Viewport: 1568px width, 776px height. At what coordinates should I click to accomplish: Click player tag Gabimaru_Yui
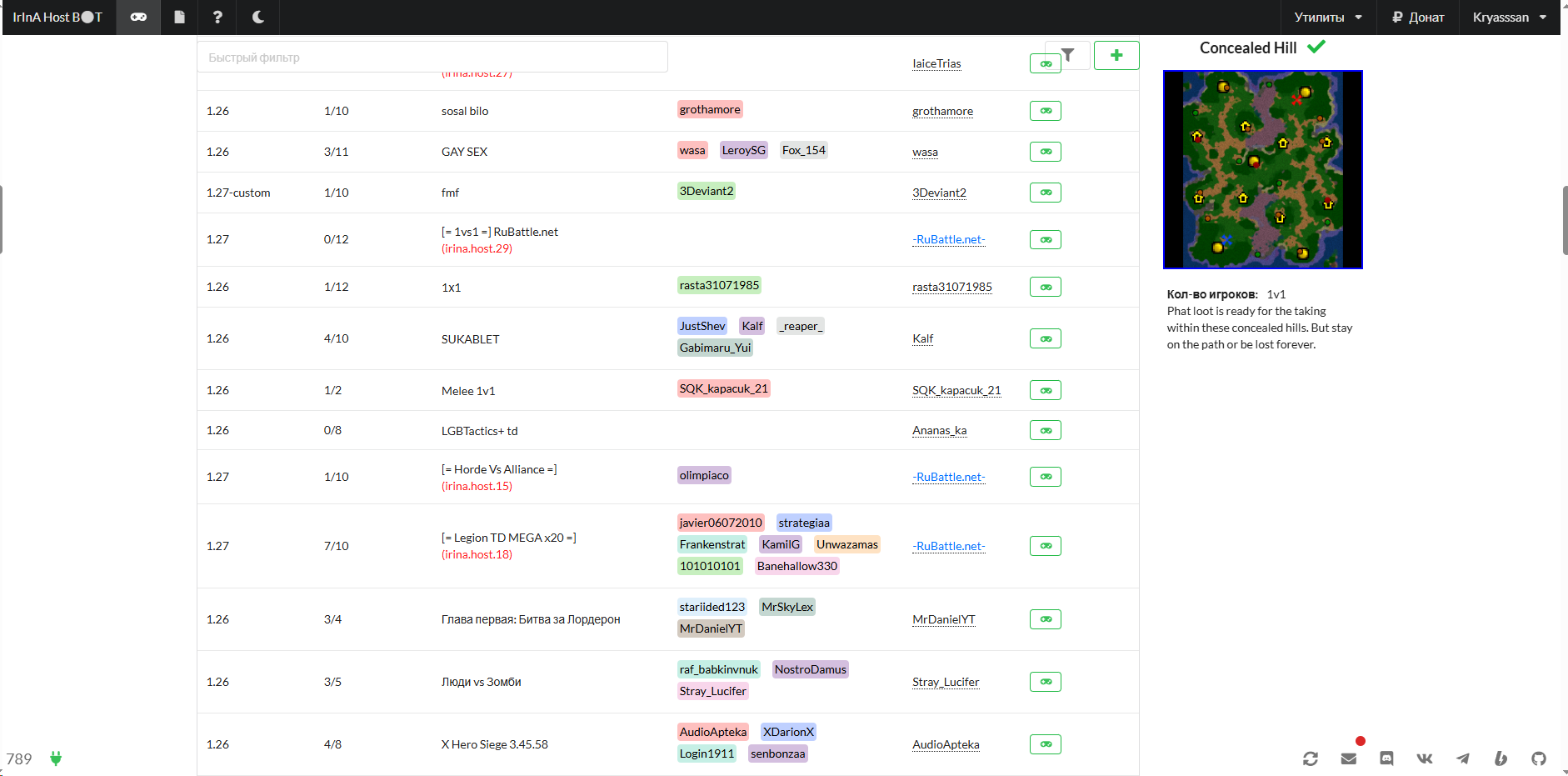[715, 348]
